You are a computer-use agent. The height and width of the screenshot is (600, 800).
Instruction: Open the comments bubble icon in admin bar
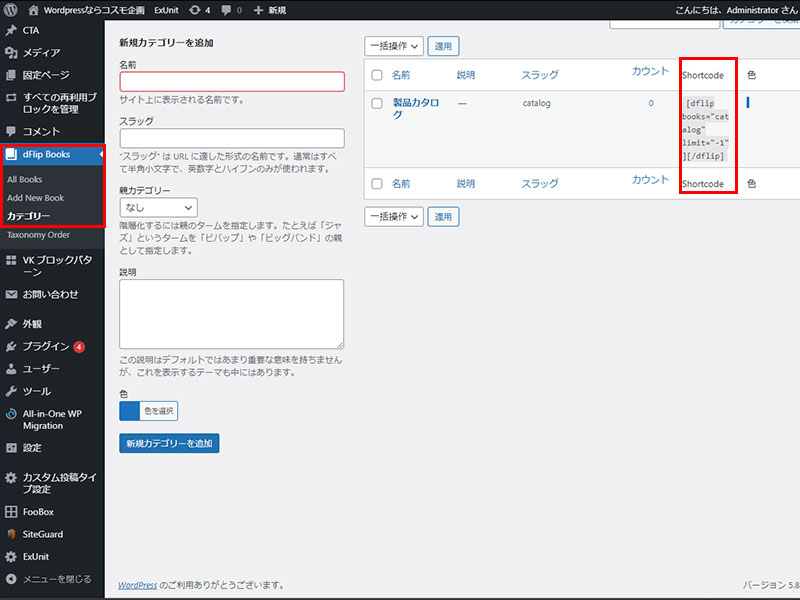pyautogui.click(x=225, y=9)
